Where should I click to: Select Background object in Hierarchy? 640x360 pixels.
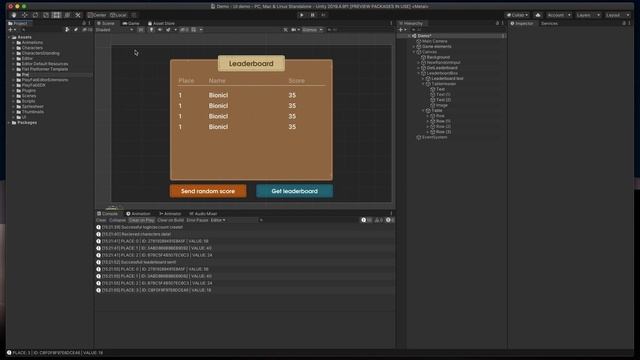click(x=438, y=57)
